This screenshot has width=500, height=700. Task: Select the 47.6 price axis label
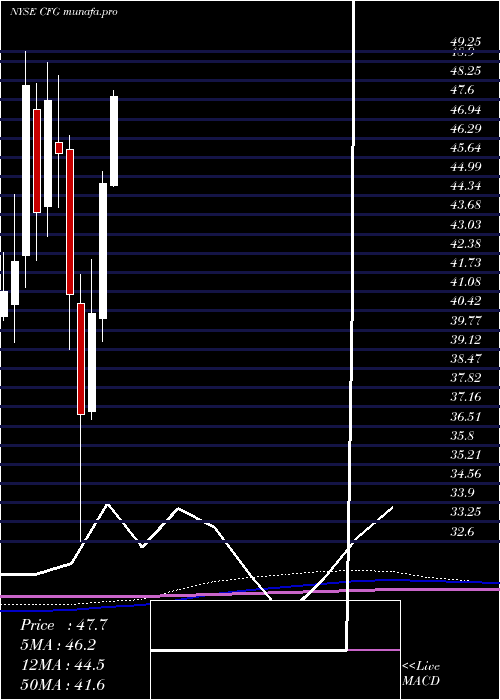tap(462, 90)
